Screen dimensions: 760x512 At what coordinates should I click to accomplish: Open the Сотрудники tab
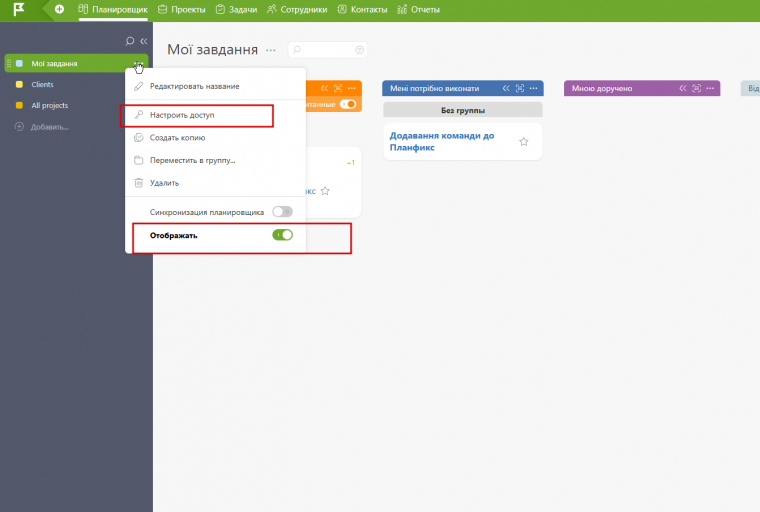click(x=297, y=10)
